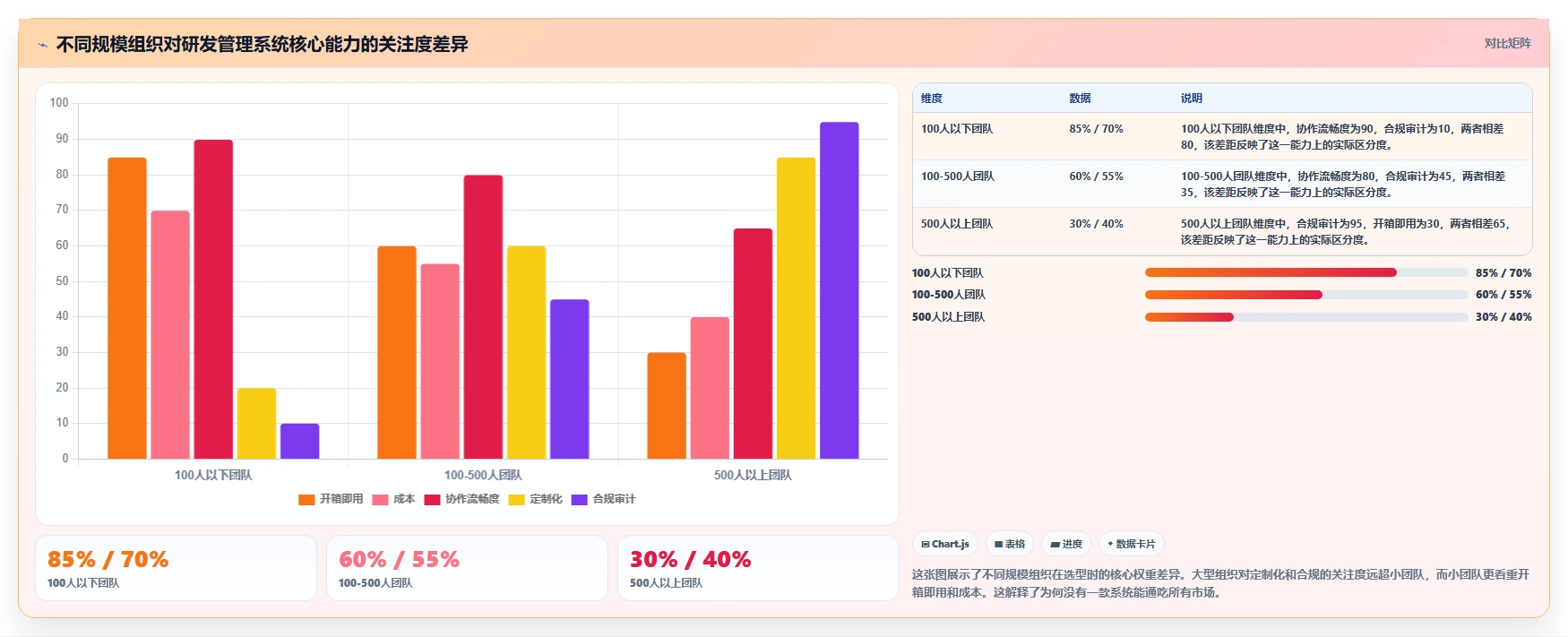Click the 表格 tag
The height and width of the screenshot is (637, 1568).
pyautogui.click(x=1010, y=544)
